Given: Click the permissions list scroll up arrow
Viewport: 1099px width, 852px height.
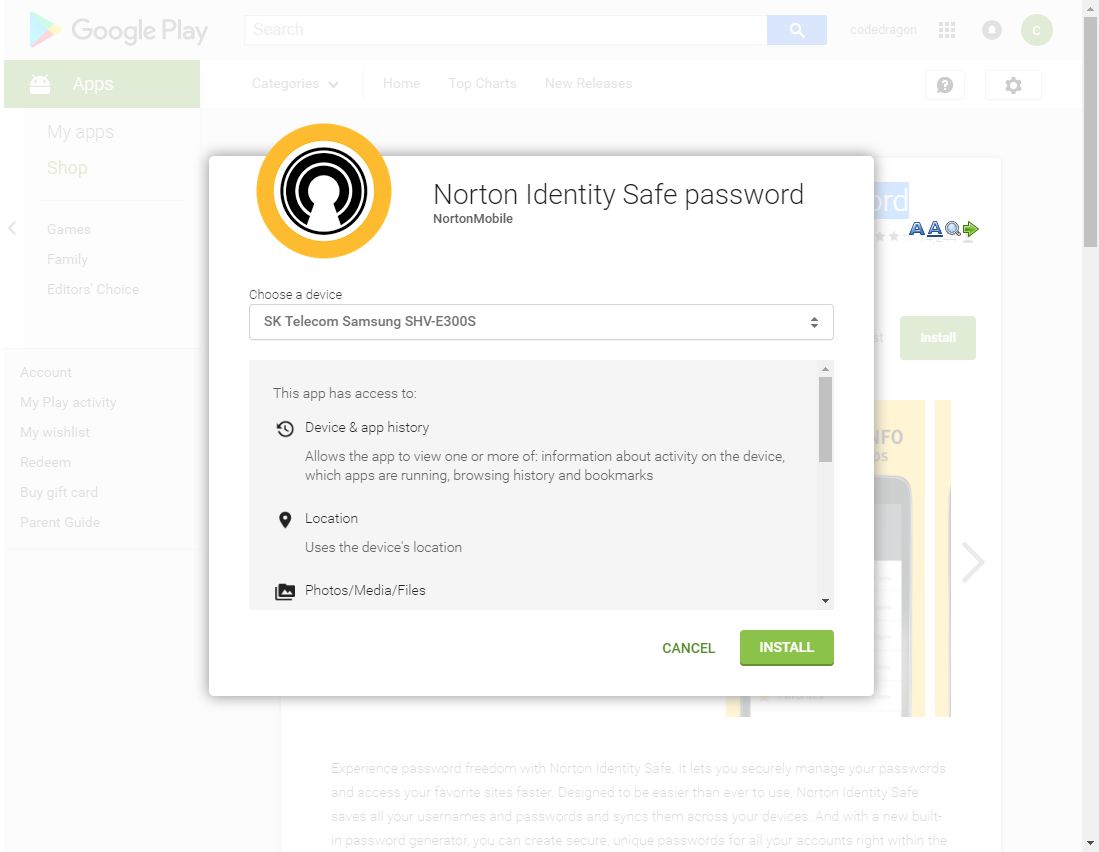Looking at the screenshot, I should [x=826, y=369].
